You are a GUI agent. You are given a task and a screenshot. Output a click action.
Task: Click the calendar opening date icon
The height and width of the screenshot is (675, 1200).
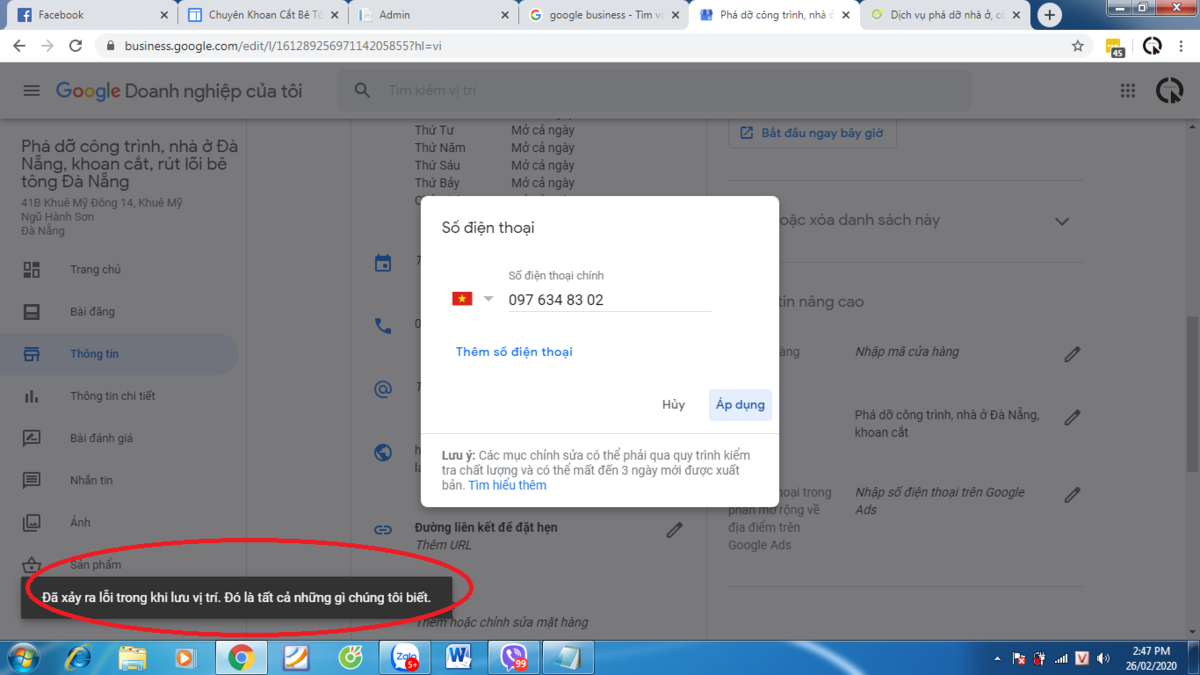(383, 264)
